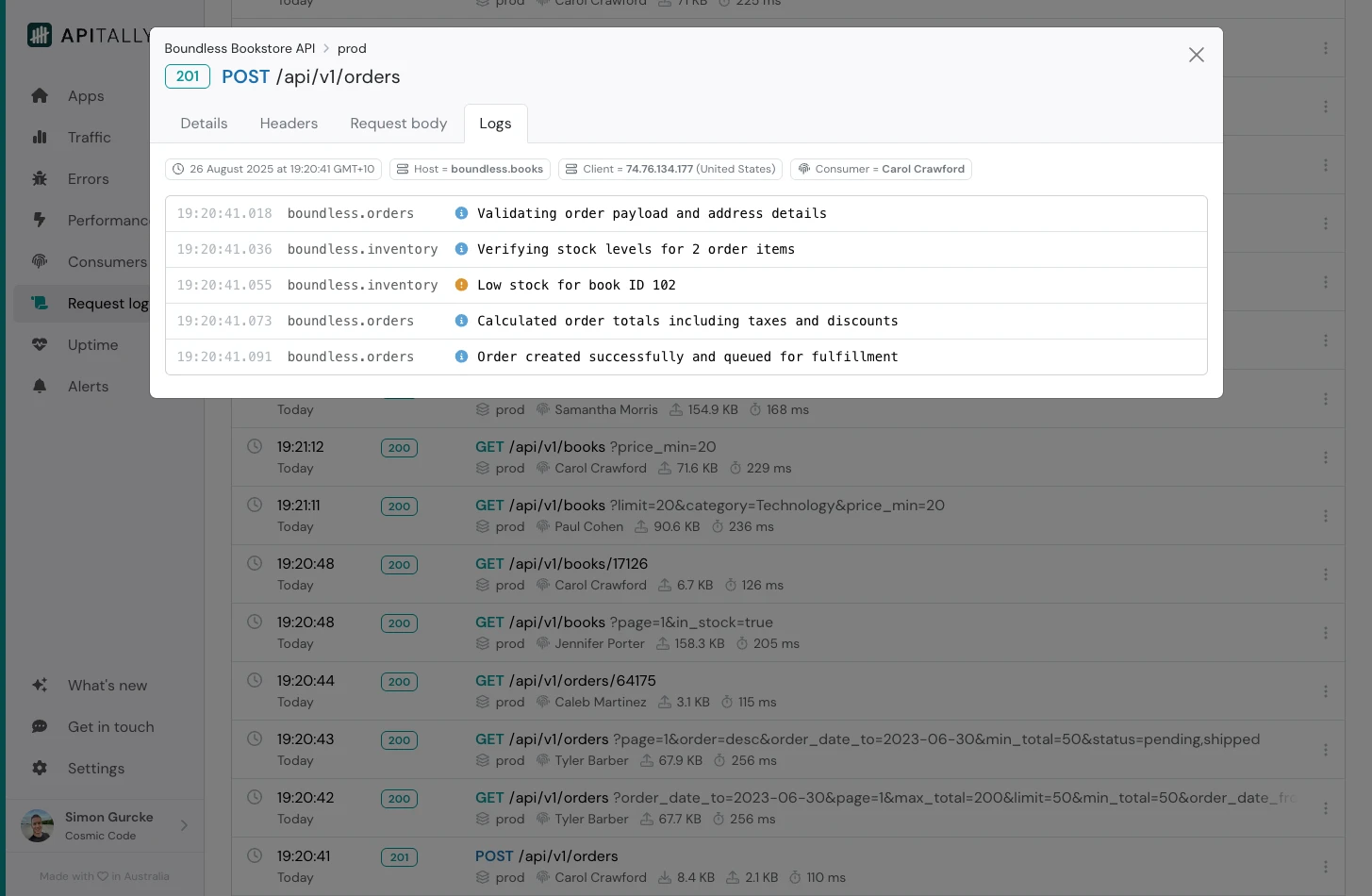This screenshot has height=896, width=1372.
Task: Open the three-dot menu for the GET /api/v1/orders/64175 row
Action: [x=1325, y=691]
